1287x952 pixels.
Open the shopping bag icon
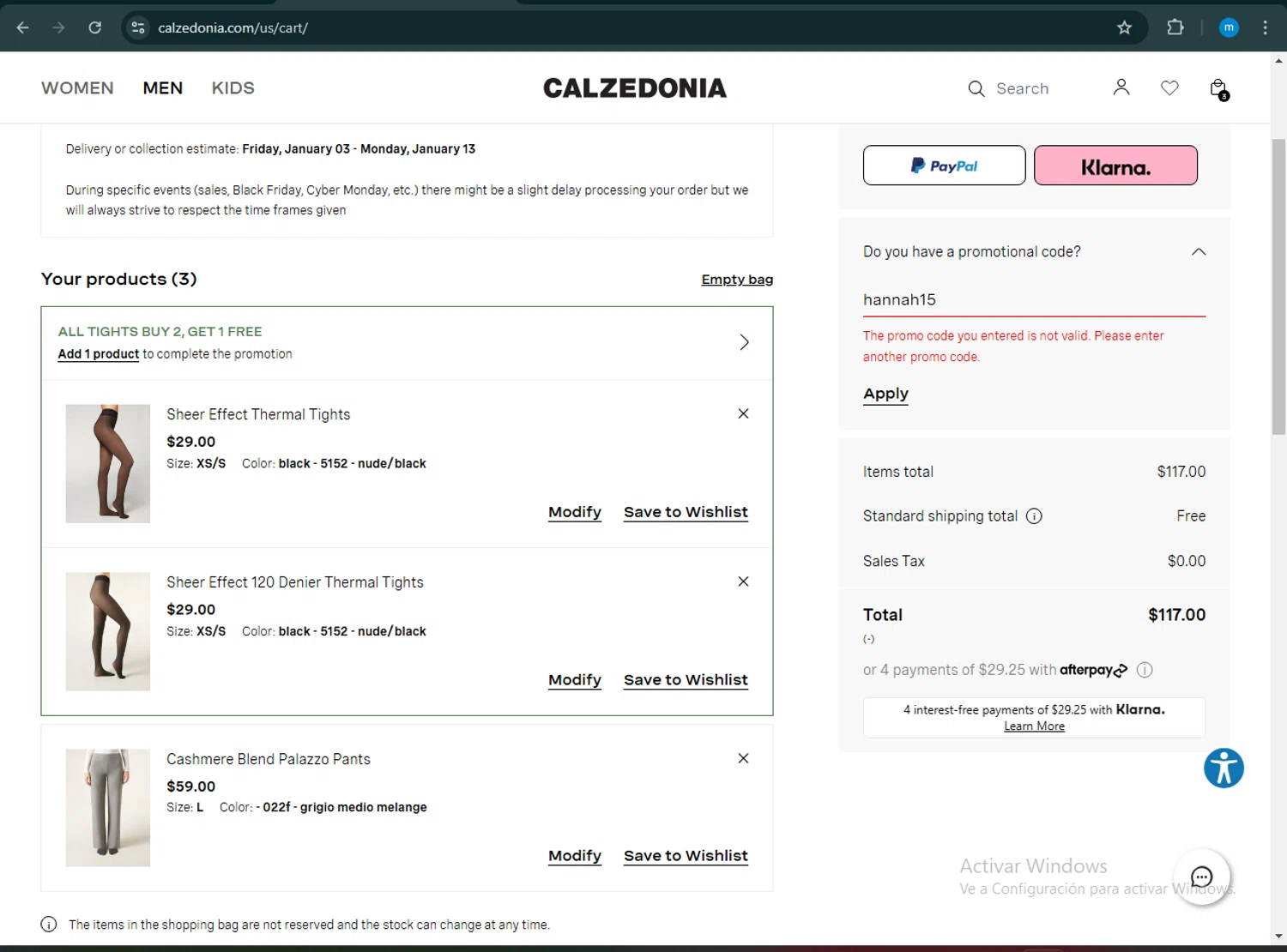(x=1218, y=88)
